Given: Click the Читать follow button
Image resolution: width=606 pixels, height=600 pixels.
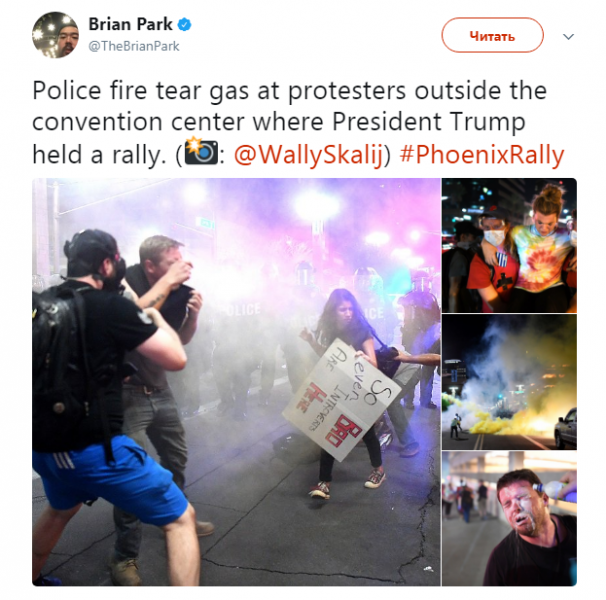Looking at the screenshot, I should [492, 35].
